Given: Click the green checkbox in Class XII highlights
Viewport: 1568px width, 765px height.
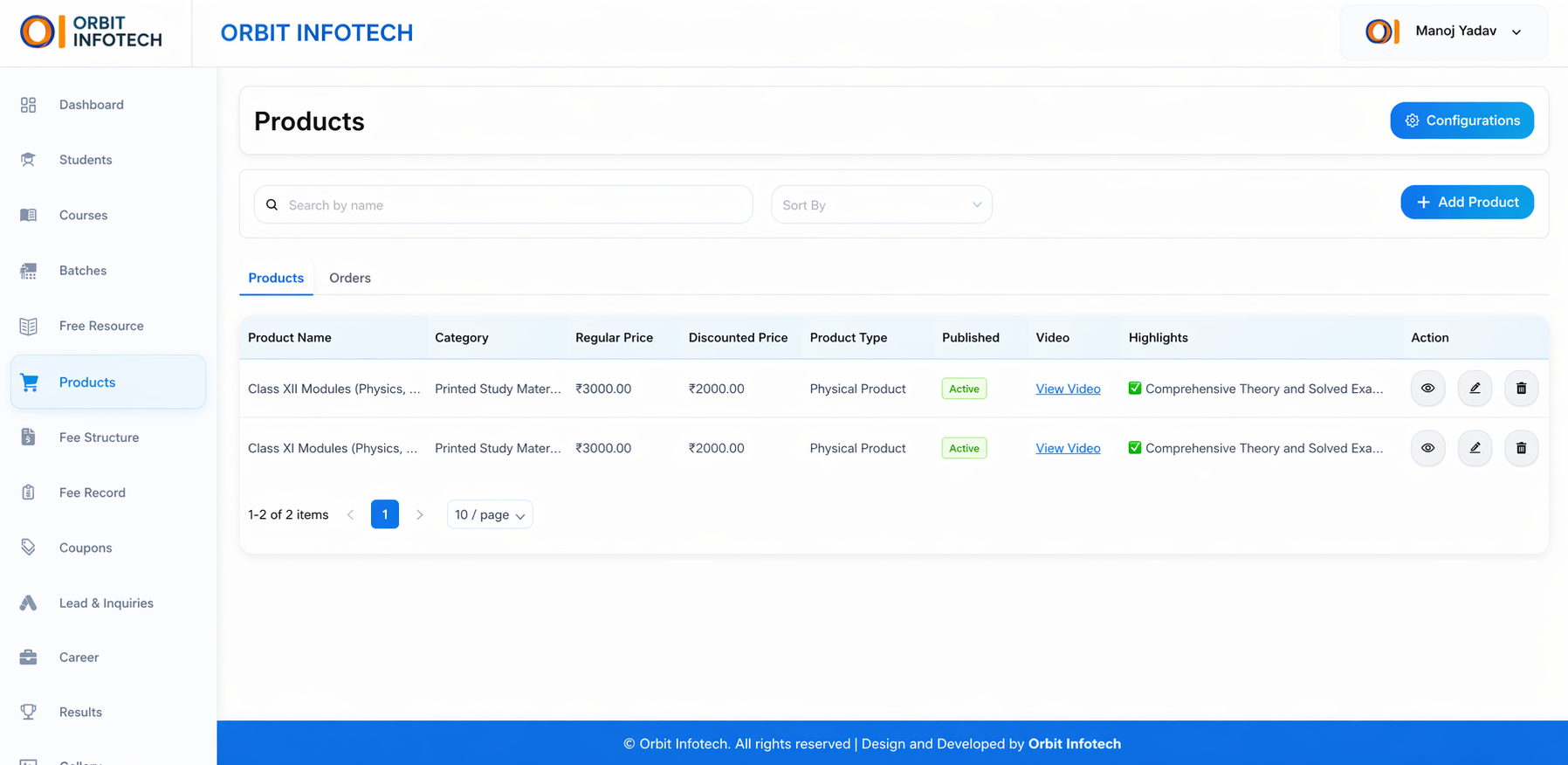Looking at the screenshot, I should [1134, 389].
